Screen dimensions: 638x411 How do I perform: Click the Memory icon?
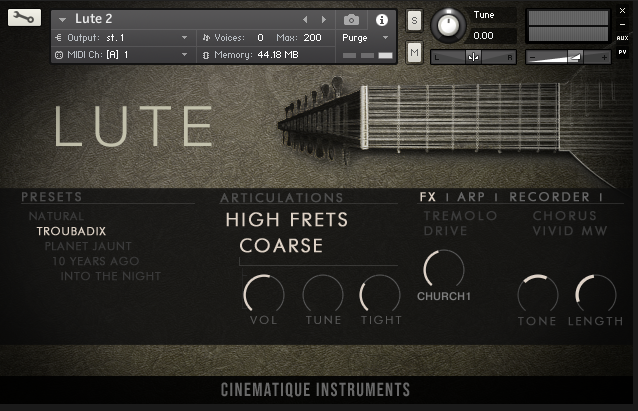coord(206,55)
